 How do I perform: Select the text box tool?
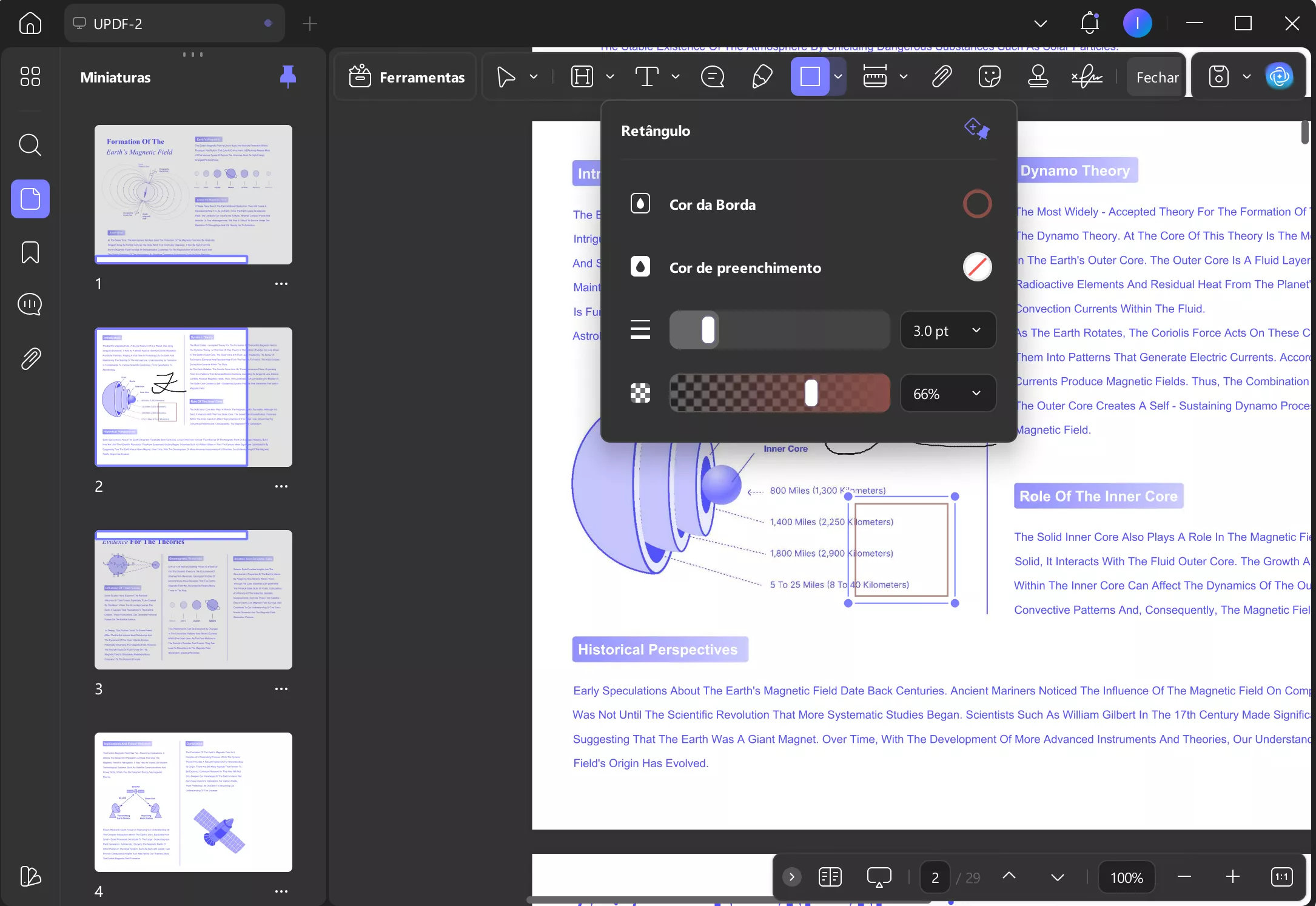(646, 77)
